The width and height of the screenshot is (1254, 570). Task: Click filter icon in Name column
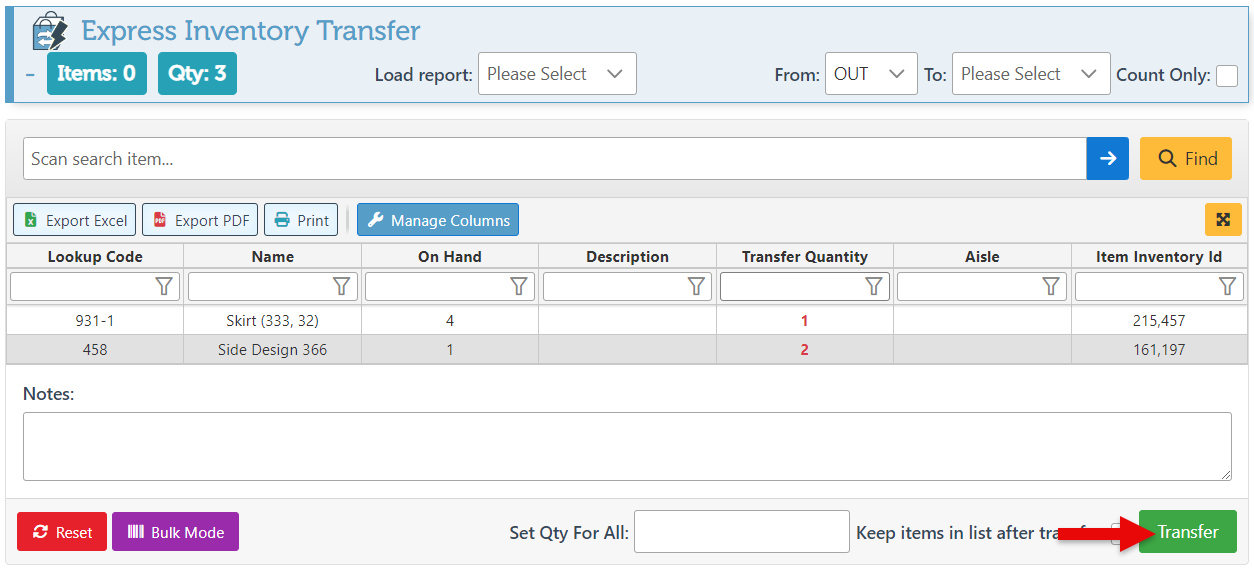click(342, 287)
